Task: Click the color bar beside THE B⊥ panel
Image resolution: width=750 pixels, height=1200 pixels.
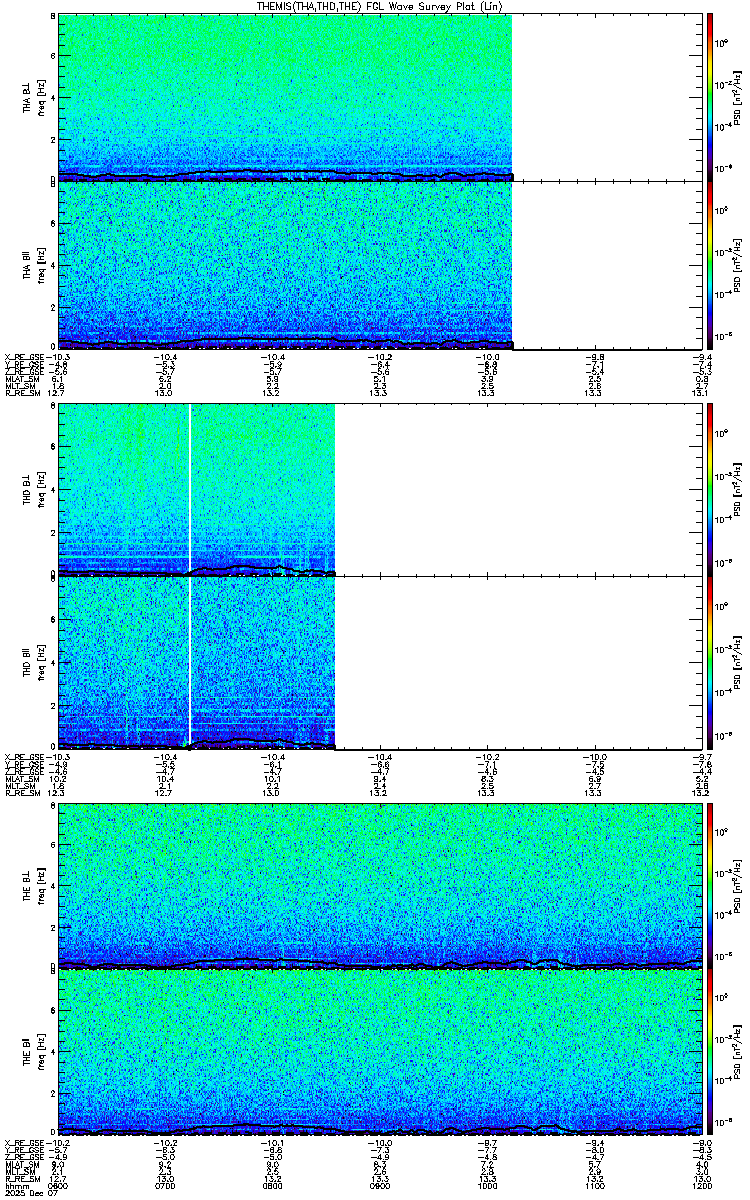Action: coord(710,885)
